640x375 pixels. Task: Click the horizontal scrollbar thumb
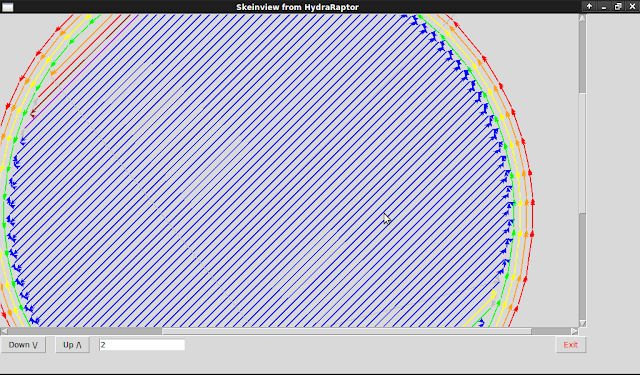pos(347,331)
